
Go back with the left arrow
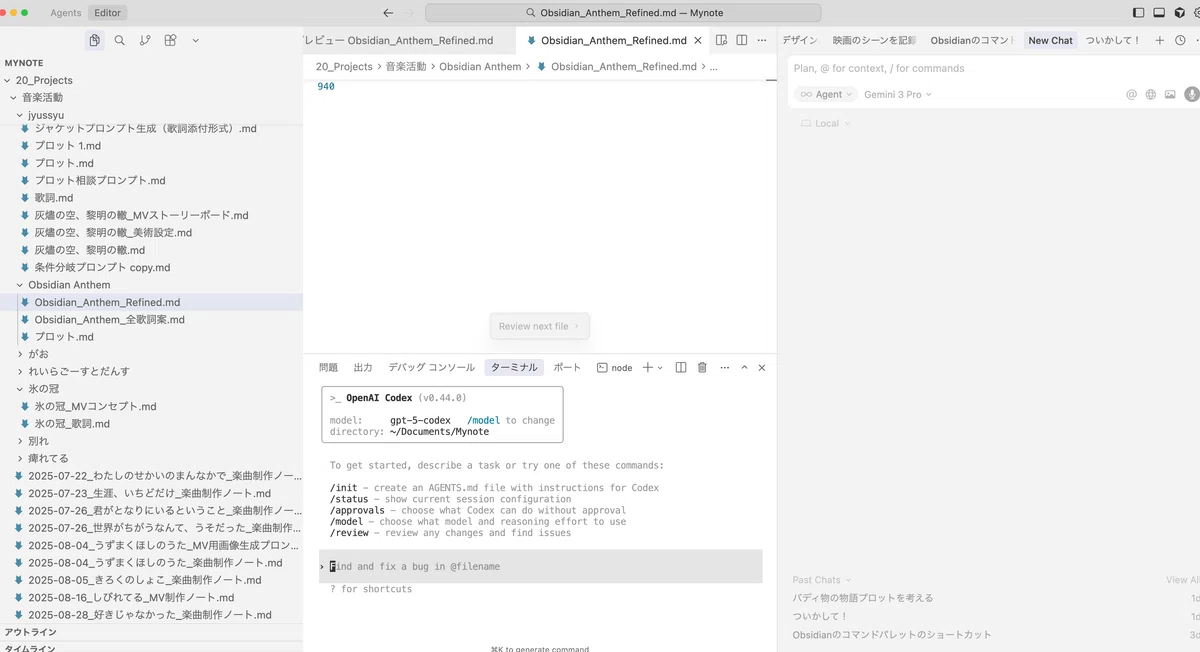pos(388,13)
